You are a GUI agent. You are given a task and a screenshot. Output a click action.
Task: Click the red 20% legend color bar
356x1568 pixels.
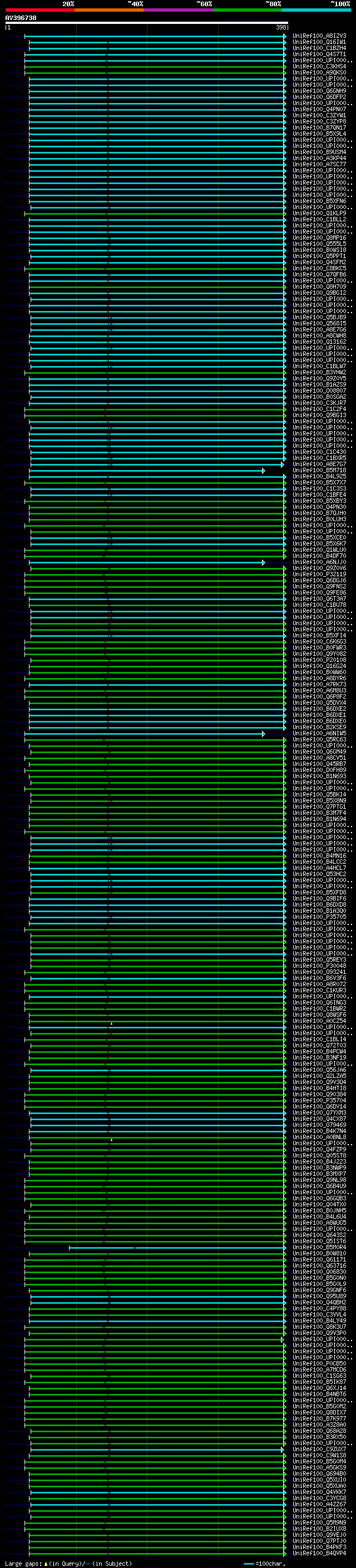tap(39, 10)
